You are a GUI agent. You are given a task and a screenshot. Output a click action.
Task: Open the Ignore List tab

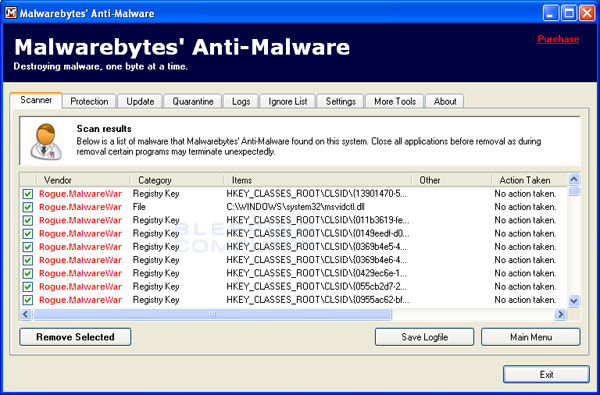(288, 101)
